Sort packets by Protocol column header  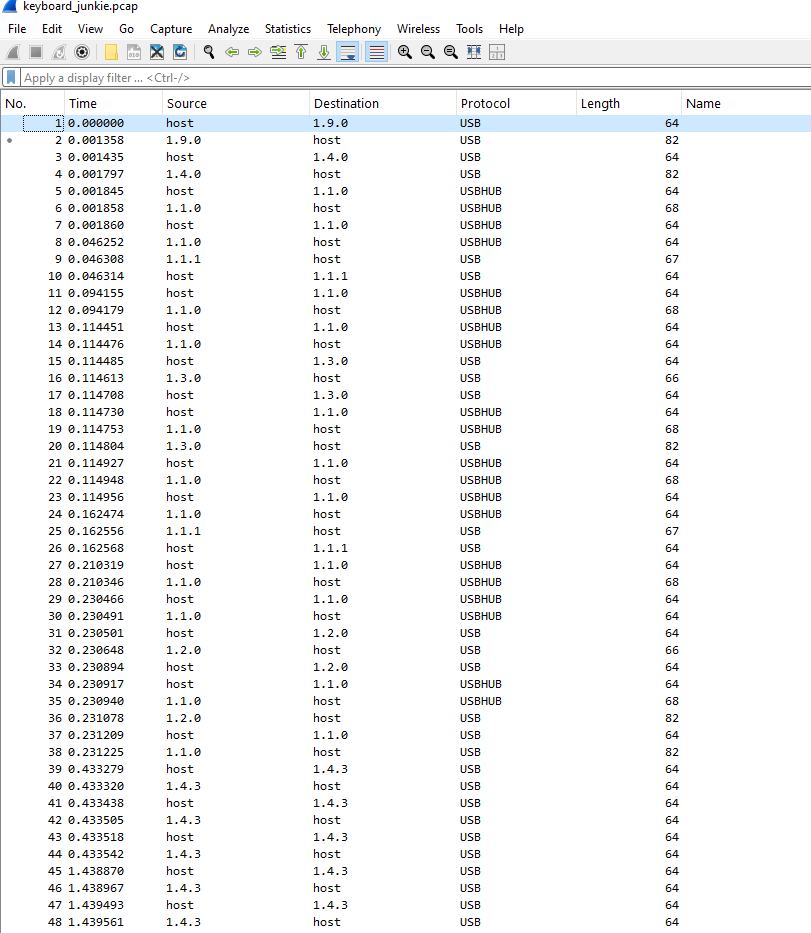coord(485,103)
